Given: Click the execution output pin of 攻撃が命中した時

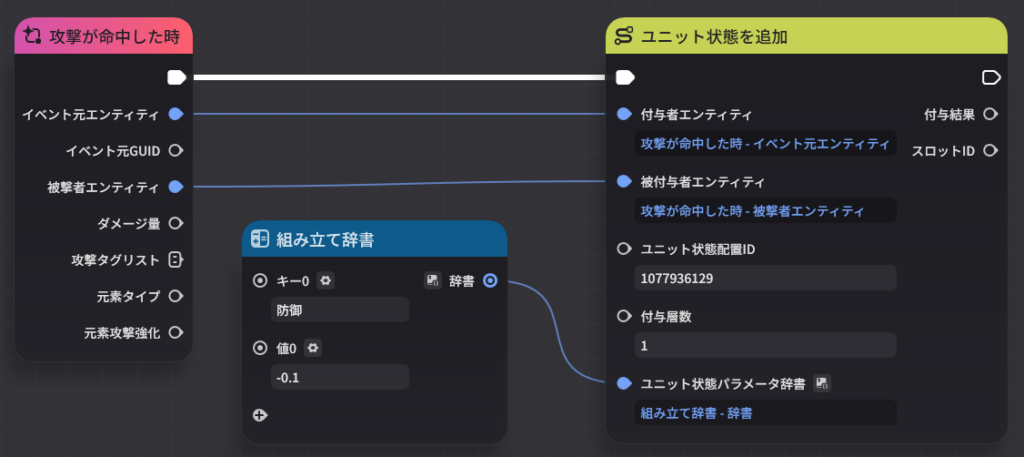Looking at the screenshot, I should click(176, 78).
